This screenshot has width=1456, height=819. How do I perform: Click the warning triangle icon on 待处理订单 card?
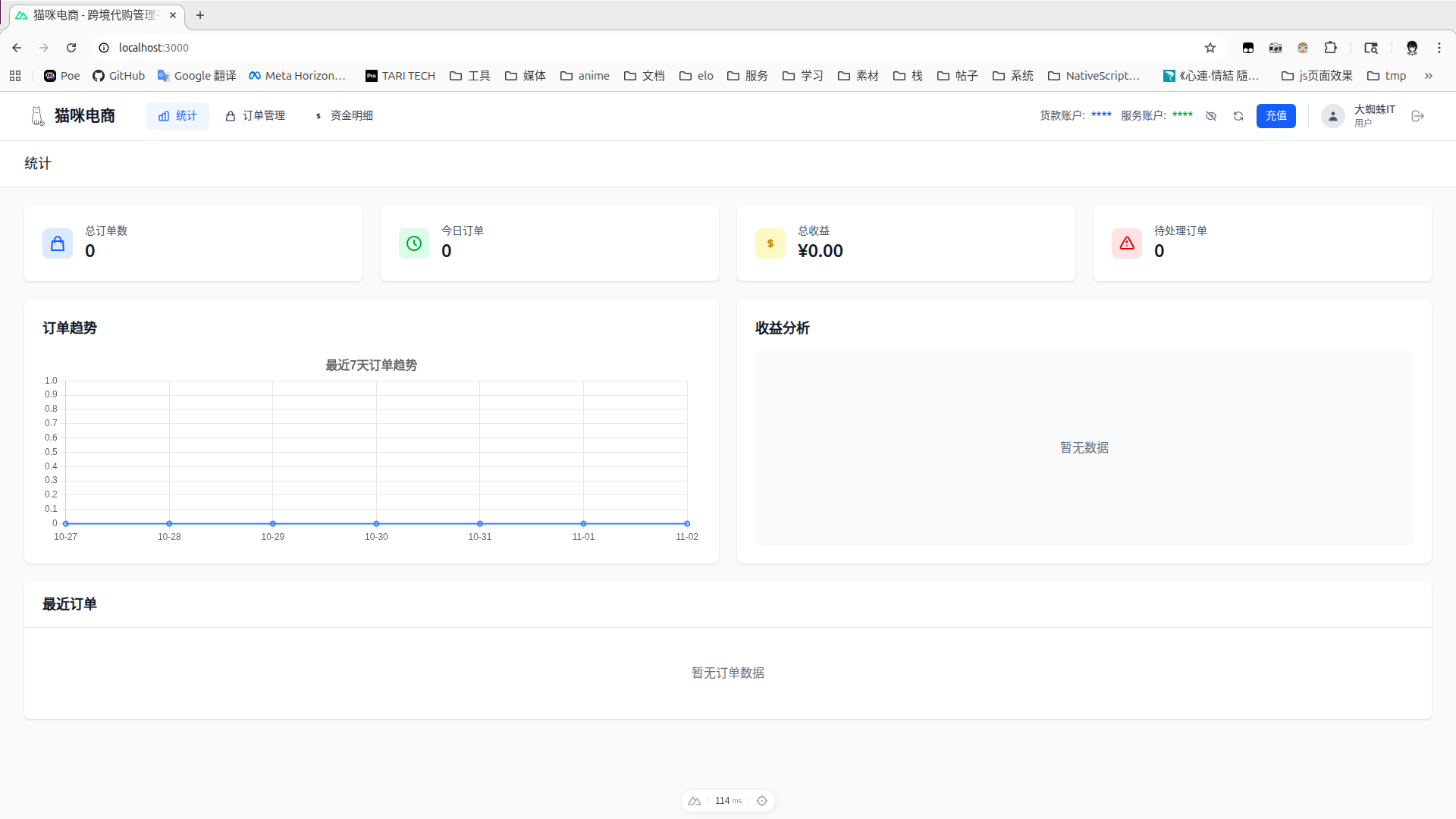[x=1127, y=243]
